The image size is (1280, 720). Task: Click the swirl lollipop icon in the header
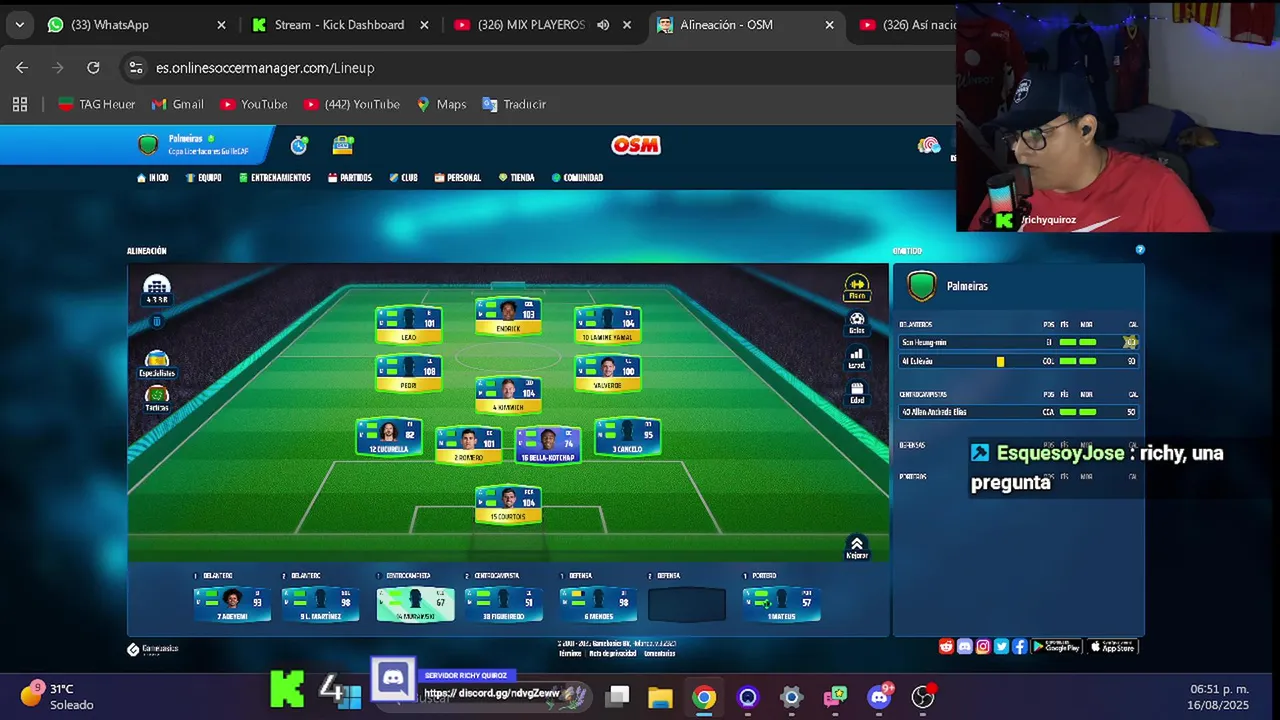(x=928, y=146)
